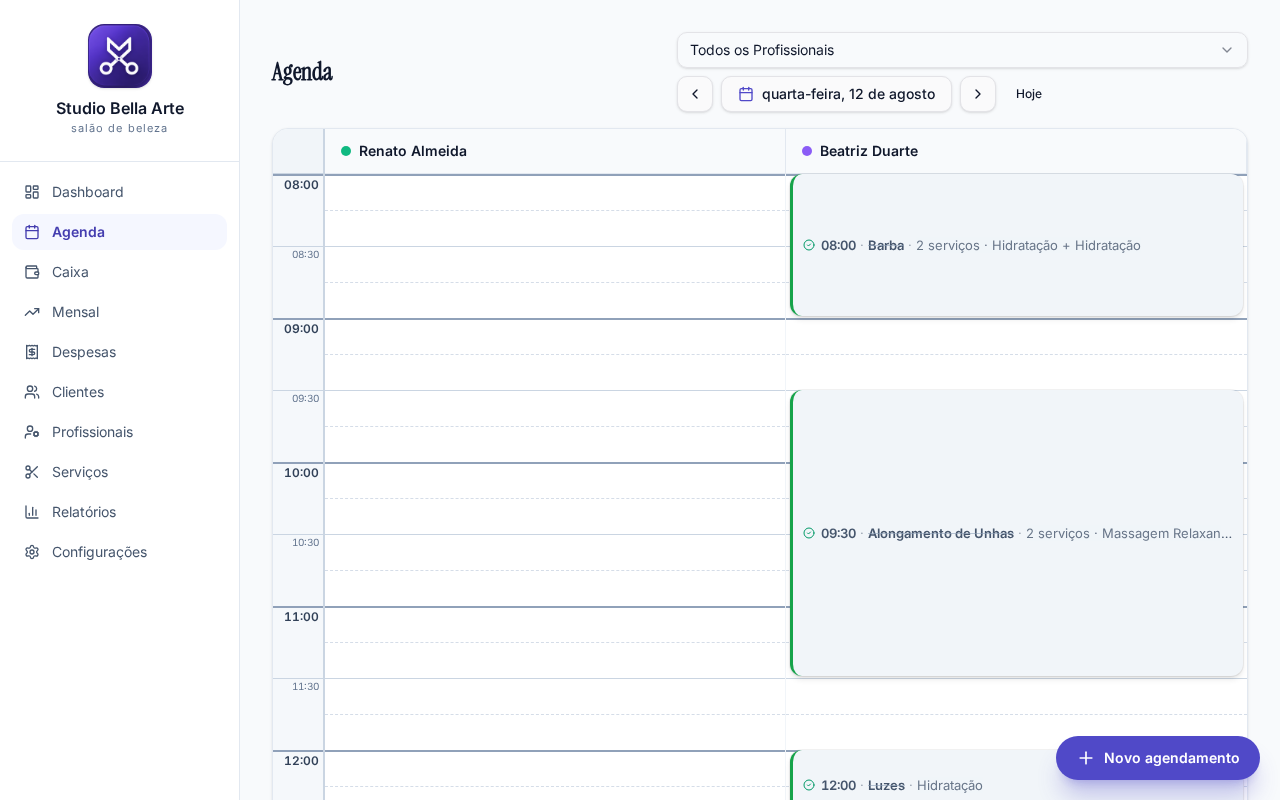Click the calendar icon in date picker
This screenshot has width=1280, height=800.
pos(746,94)
